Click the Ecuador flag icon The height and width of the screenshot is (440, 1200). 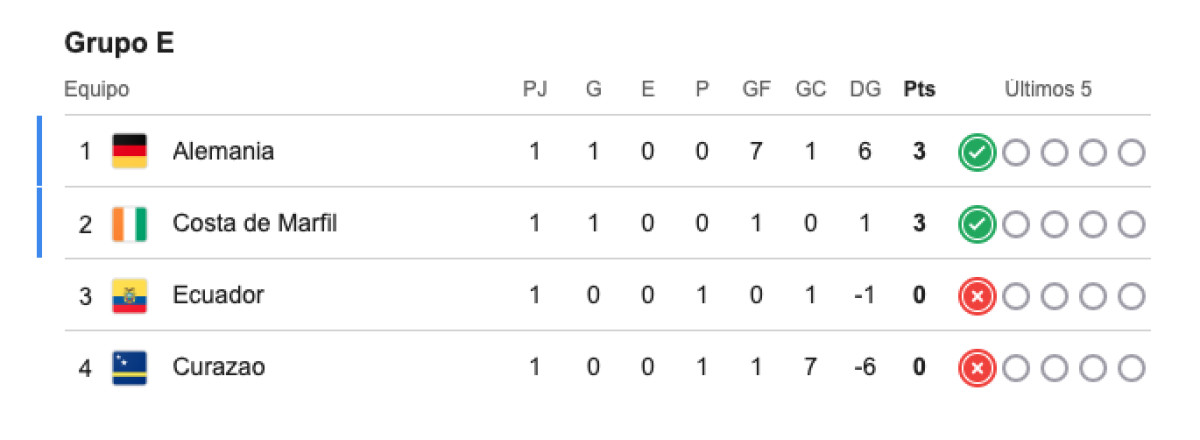coord(130,295)
